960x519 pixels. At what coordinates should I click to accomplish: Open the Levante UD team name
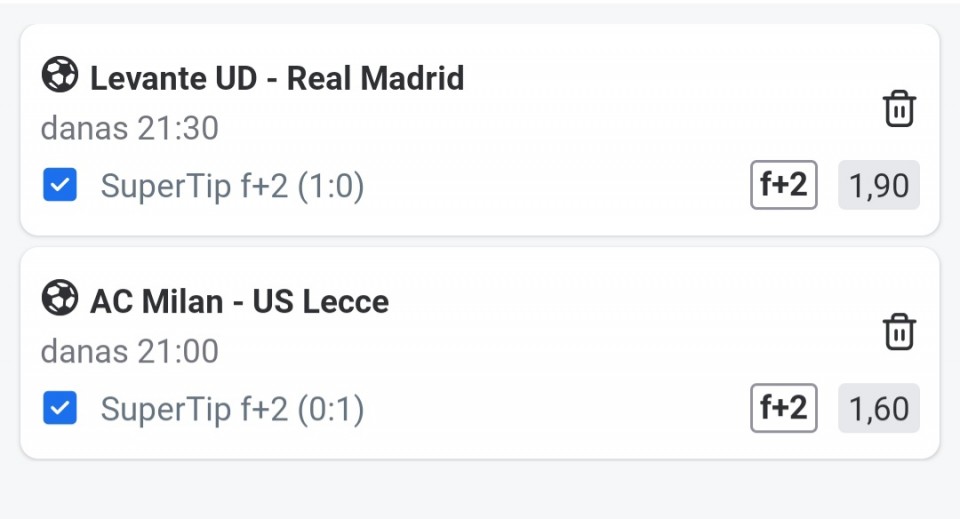(x=172, y=78)
